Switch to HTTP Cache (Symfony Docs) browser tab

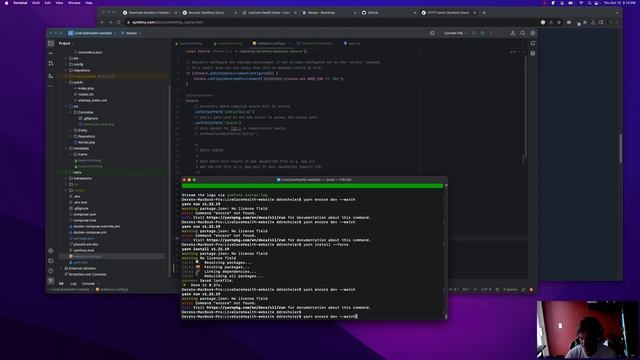point(448,13)
